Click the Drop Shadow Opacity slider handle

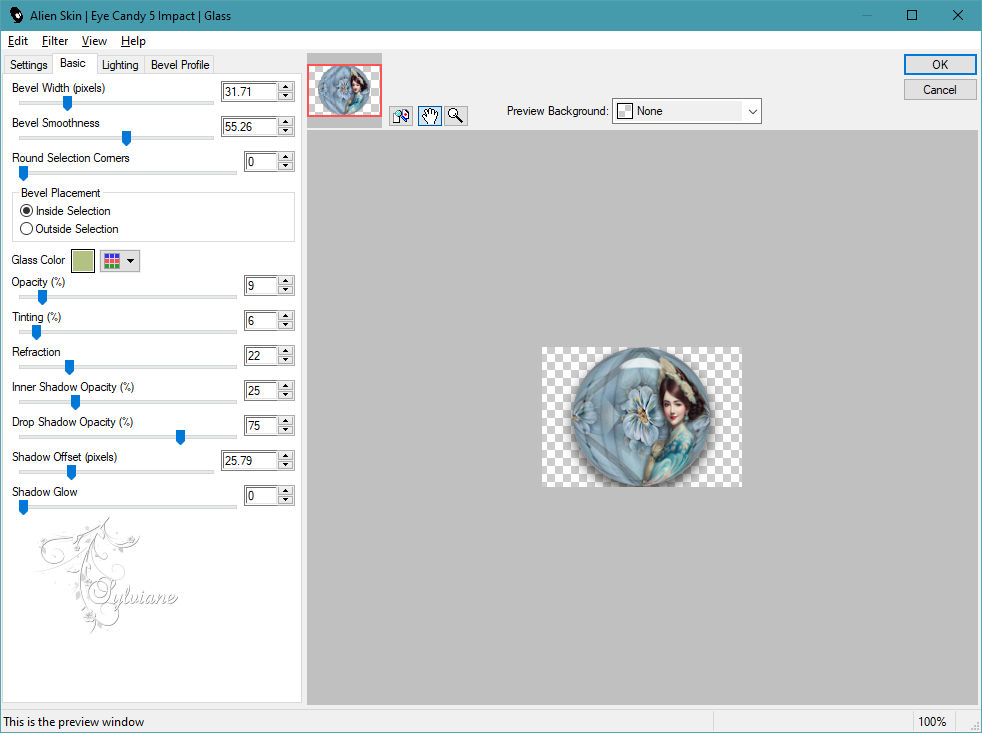[x=180, y=437]
